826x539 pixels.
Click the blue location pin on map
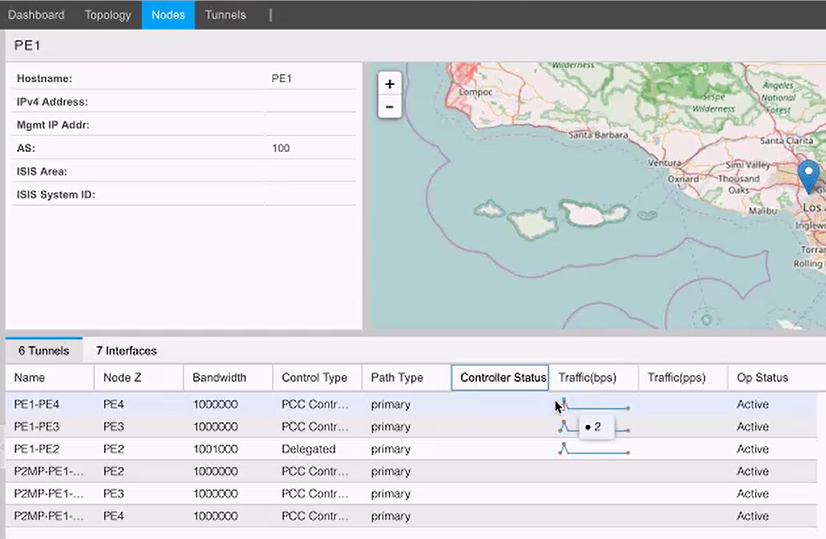[x=809, y=176]
